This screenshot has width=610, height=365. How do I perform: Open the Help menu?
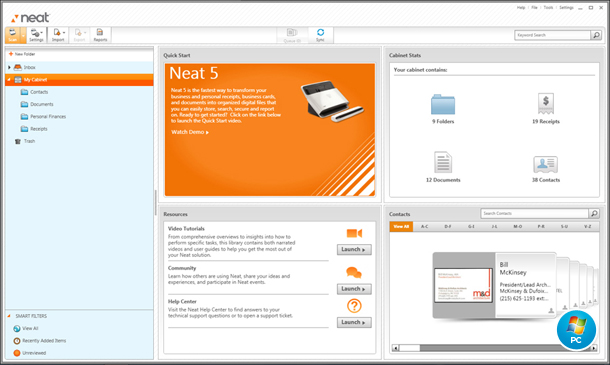coord(521,7)
